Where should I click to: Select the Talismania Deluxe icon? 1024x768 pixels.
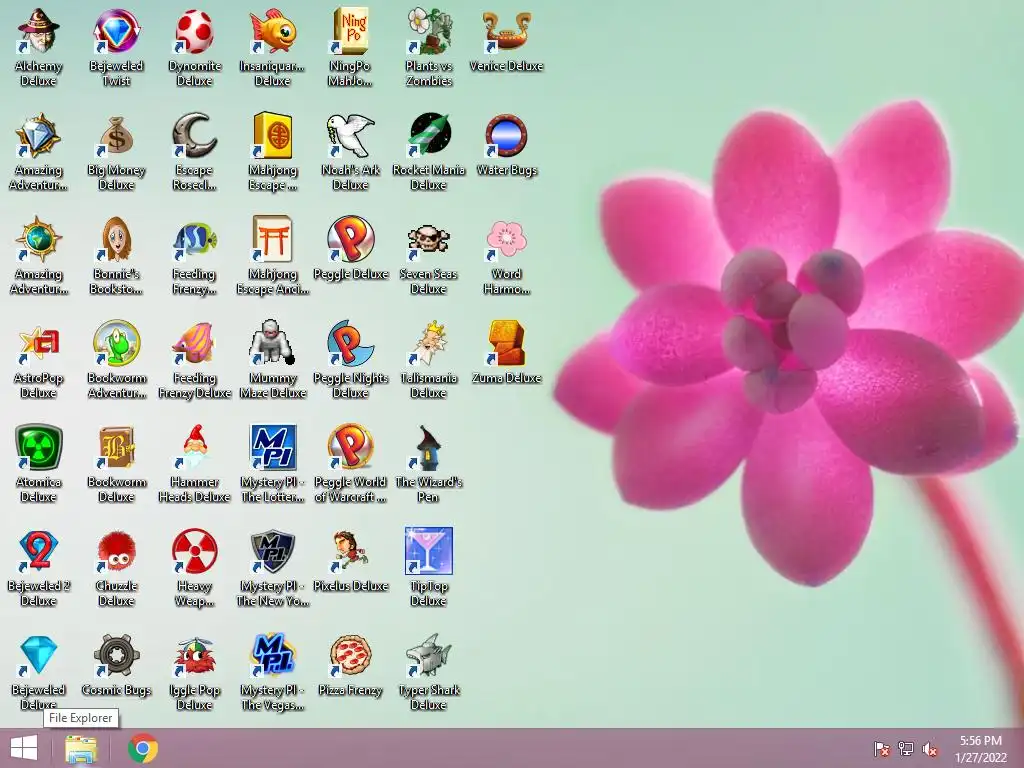(428, 344)
